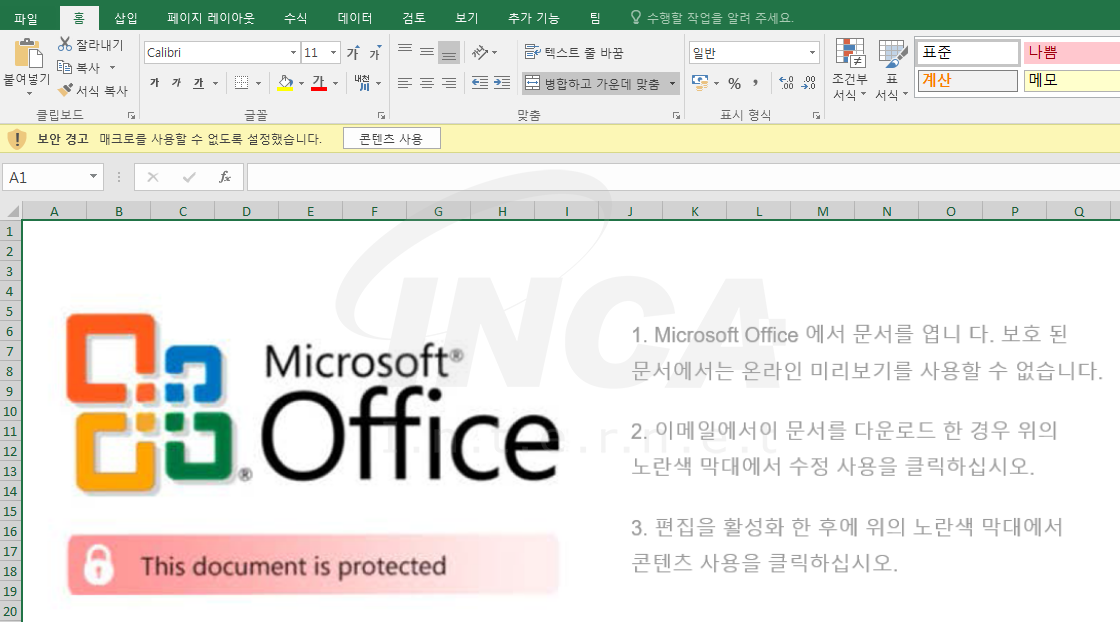Expand the paste options arrow

(29, 94)
